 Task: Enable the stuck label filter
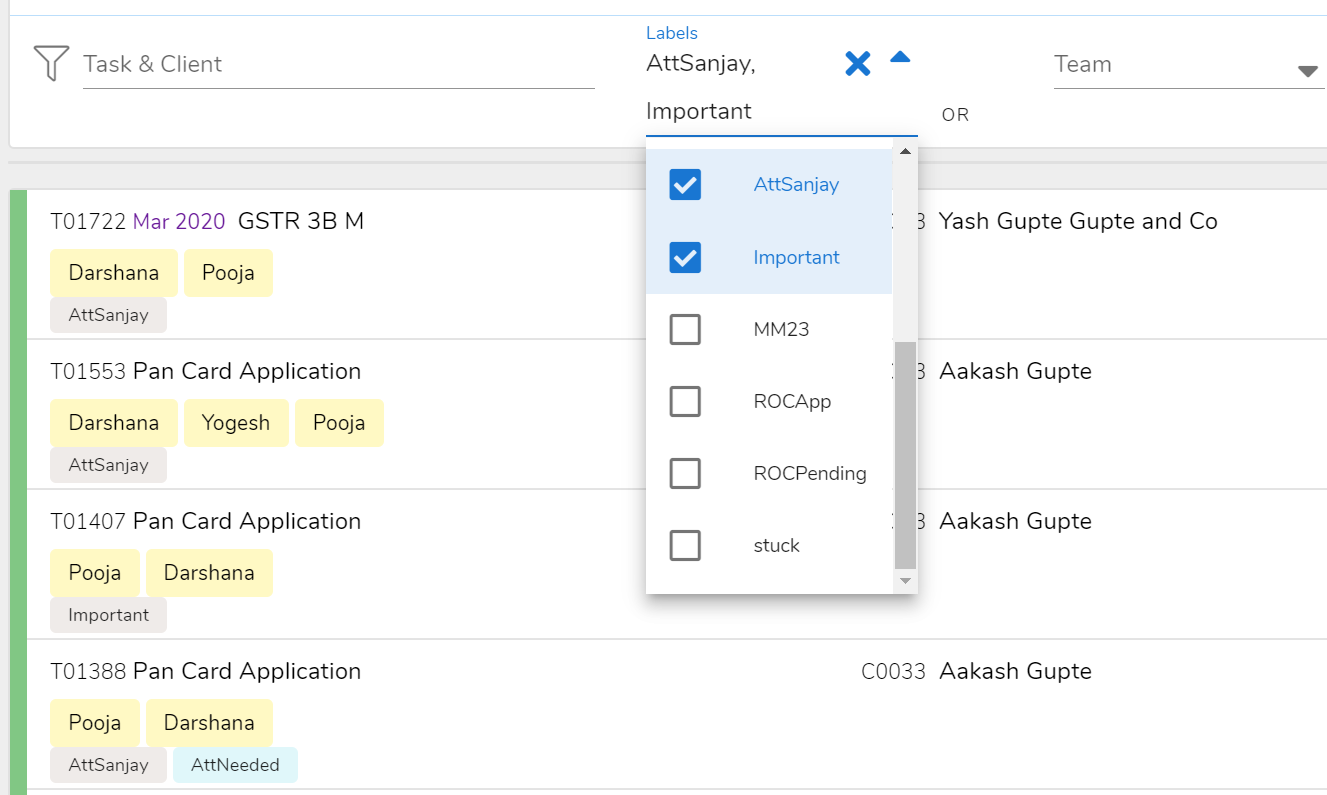pyautogui.click(x=685, y=545)
